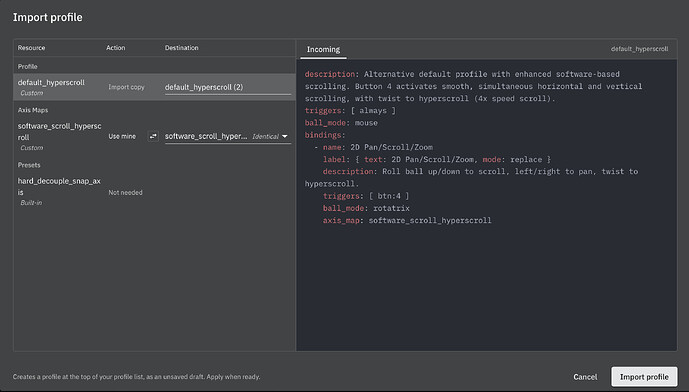The image size is (689, 392).
Task: Click the 'ball_mode: mouse' line
Action: [341, 123]
